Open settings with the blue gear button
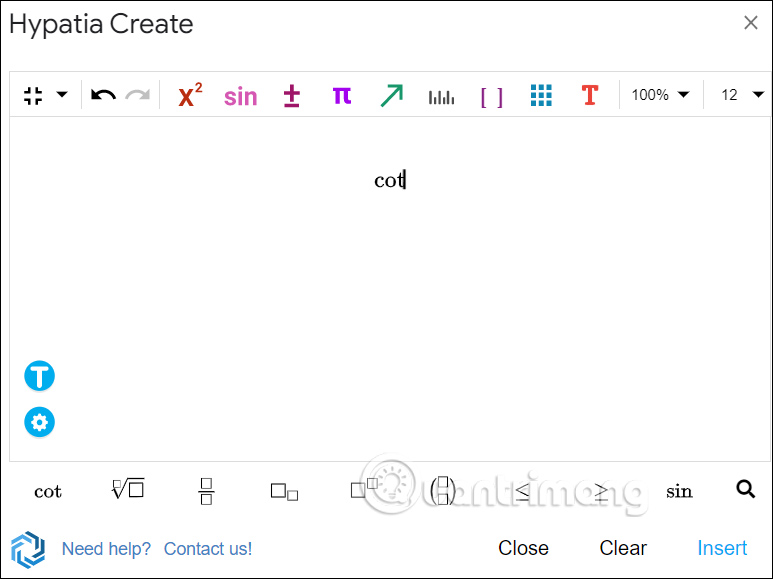773x579 pixels. 39,422
